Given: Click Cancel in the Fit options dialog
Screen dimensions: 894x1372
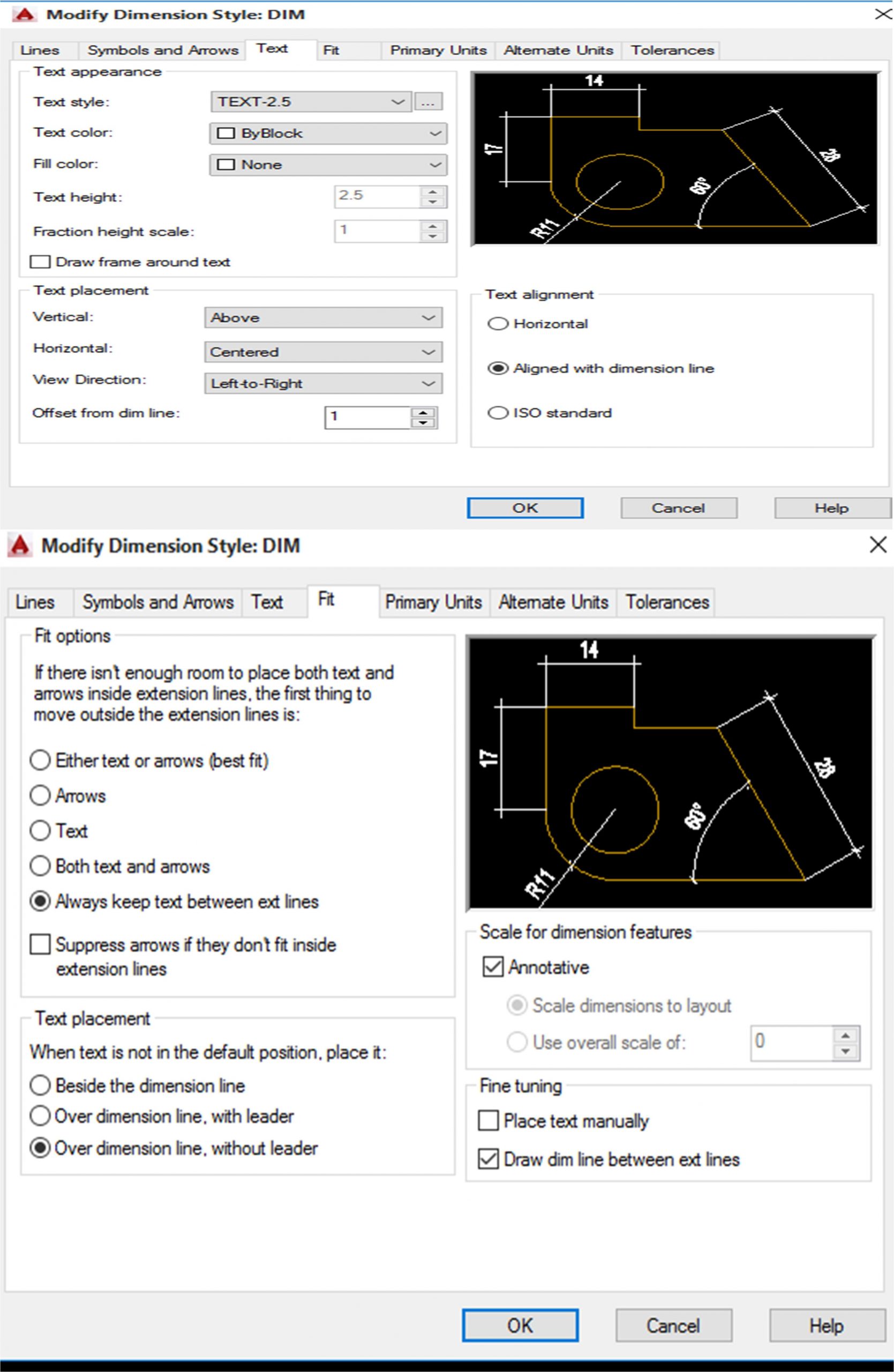Looking at the screenshot, I should [x=673, y=1325].
